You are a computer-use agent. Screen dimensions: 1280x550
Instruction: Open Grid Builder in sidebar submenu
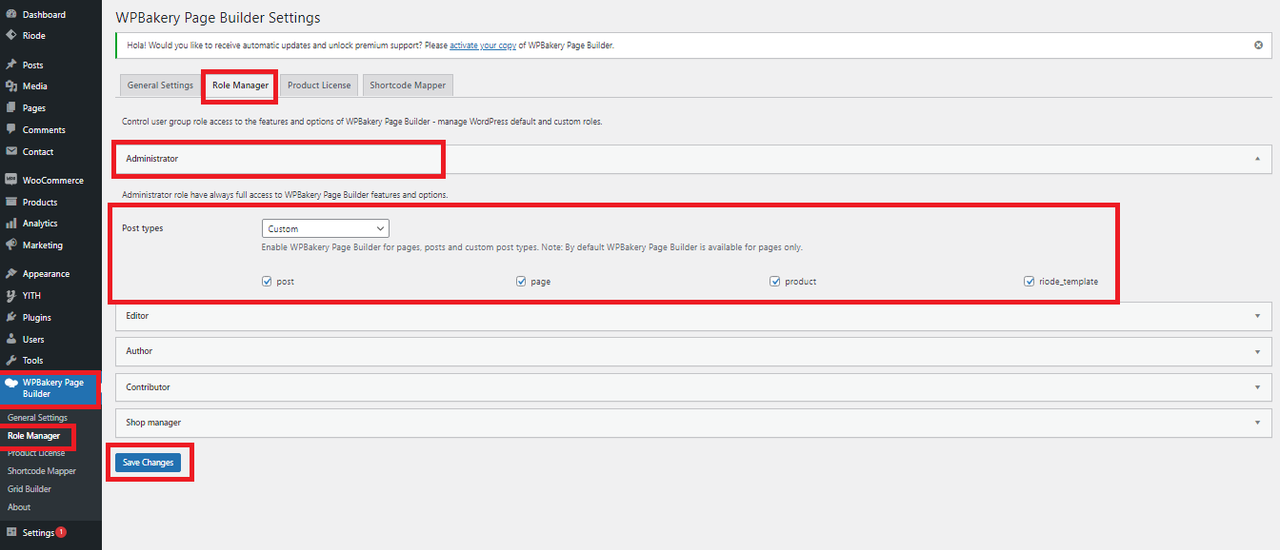coord(30,489)
